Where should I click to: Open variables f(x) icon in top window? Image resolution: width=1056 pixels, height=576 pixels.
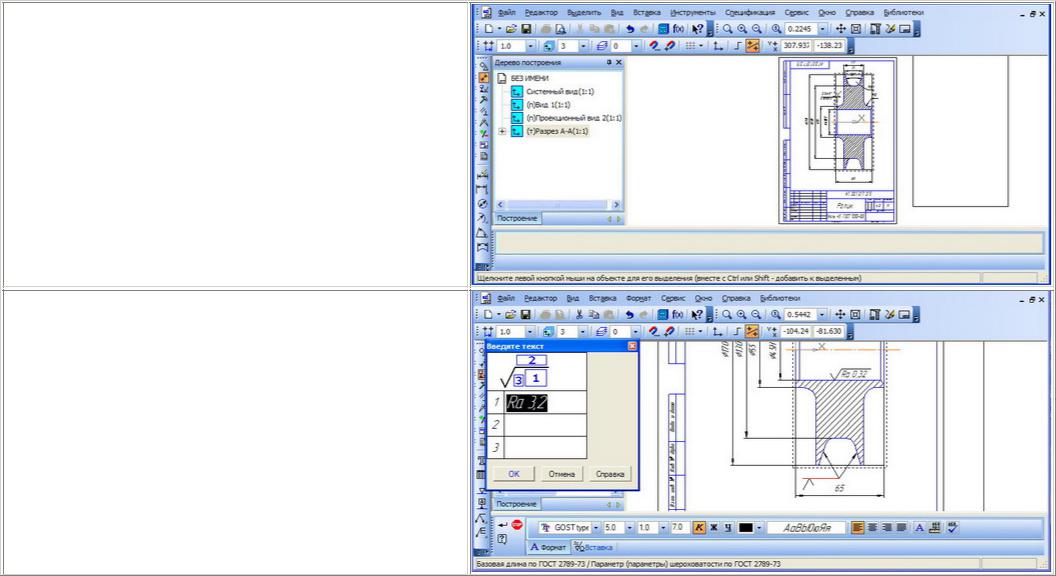coord(678,29)
